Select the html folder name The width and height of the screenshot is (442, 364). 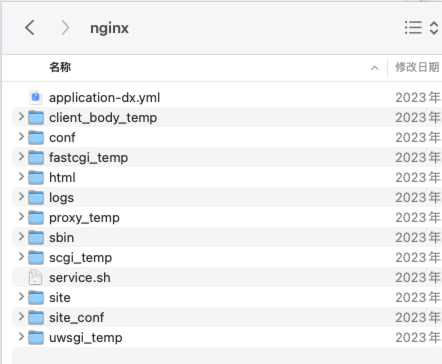tap(62, 177)
